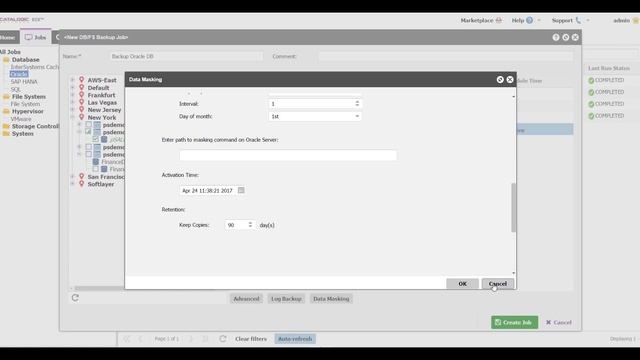Go to last page in pagination bar
This screenshot has height=360, width=640.
(205, 339)
